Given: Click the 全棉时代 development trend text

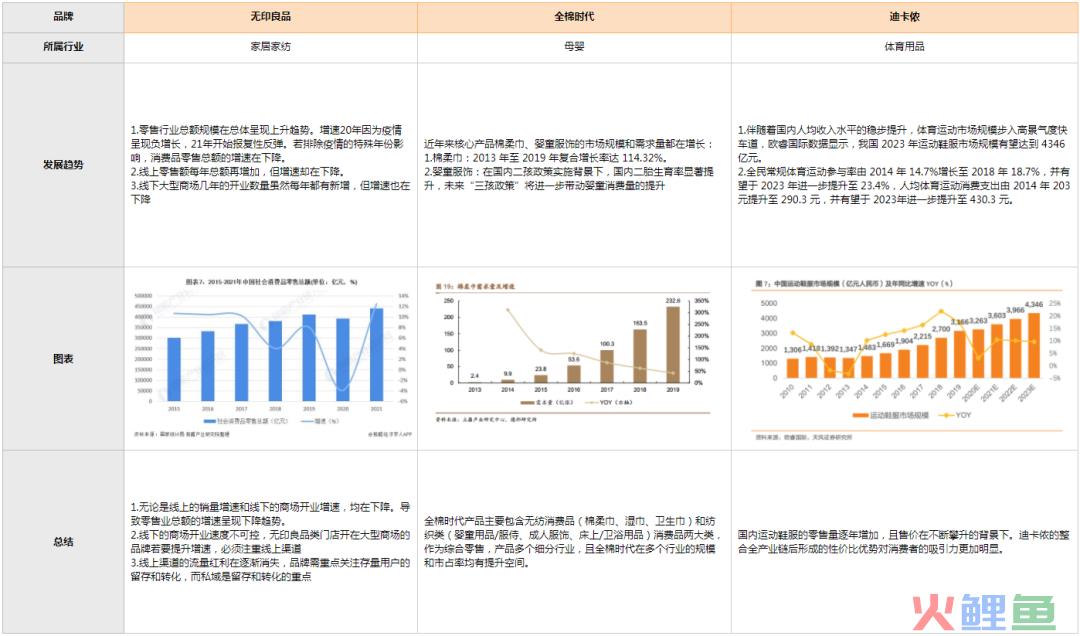Looking at the screenshot, I should [570, 165].
